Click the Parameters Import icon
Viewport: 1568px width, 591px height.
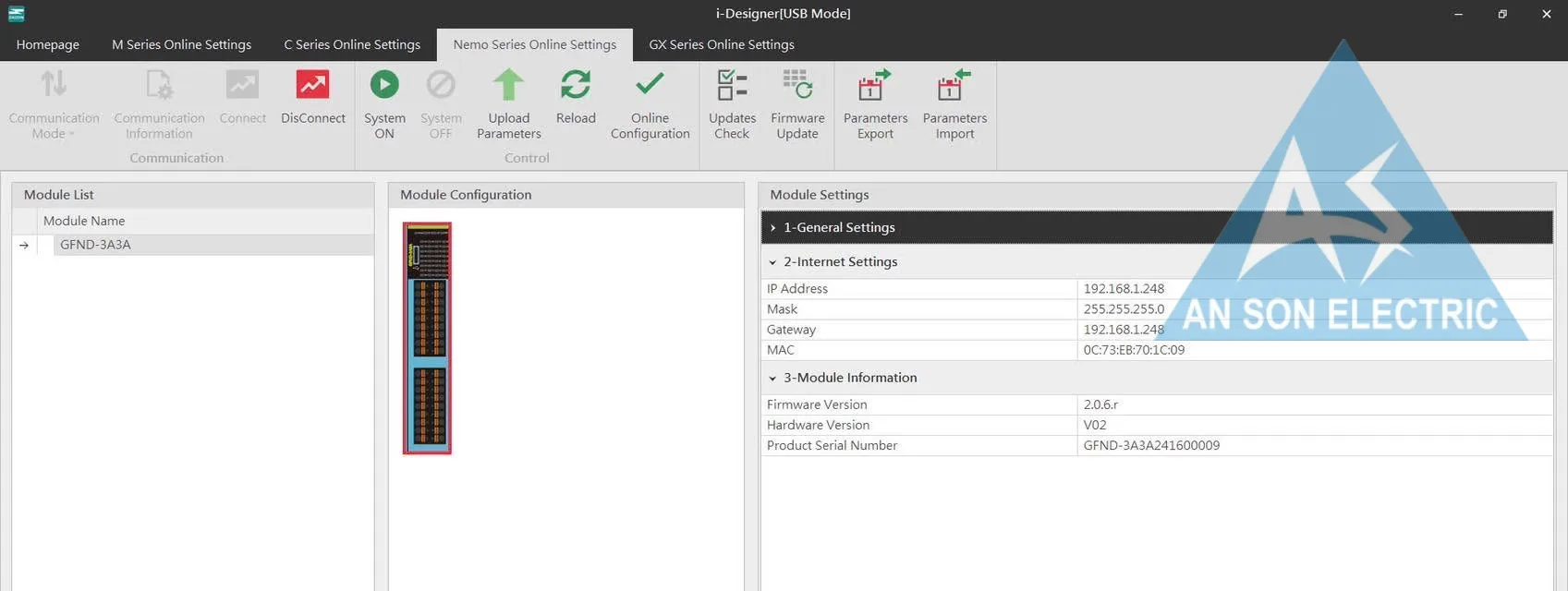tap(954, 85)
